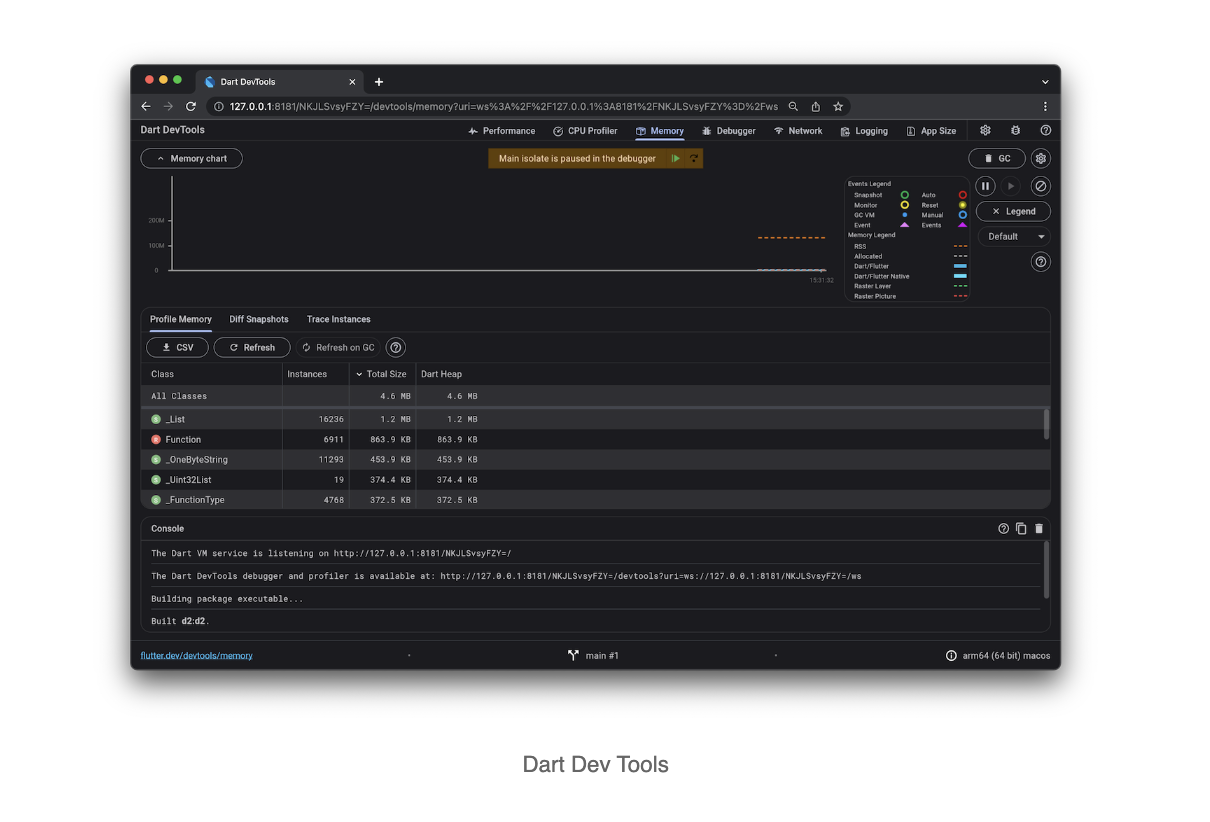Toggle off the Legend overlay

(x=1012, y=211)
